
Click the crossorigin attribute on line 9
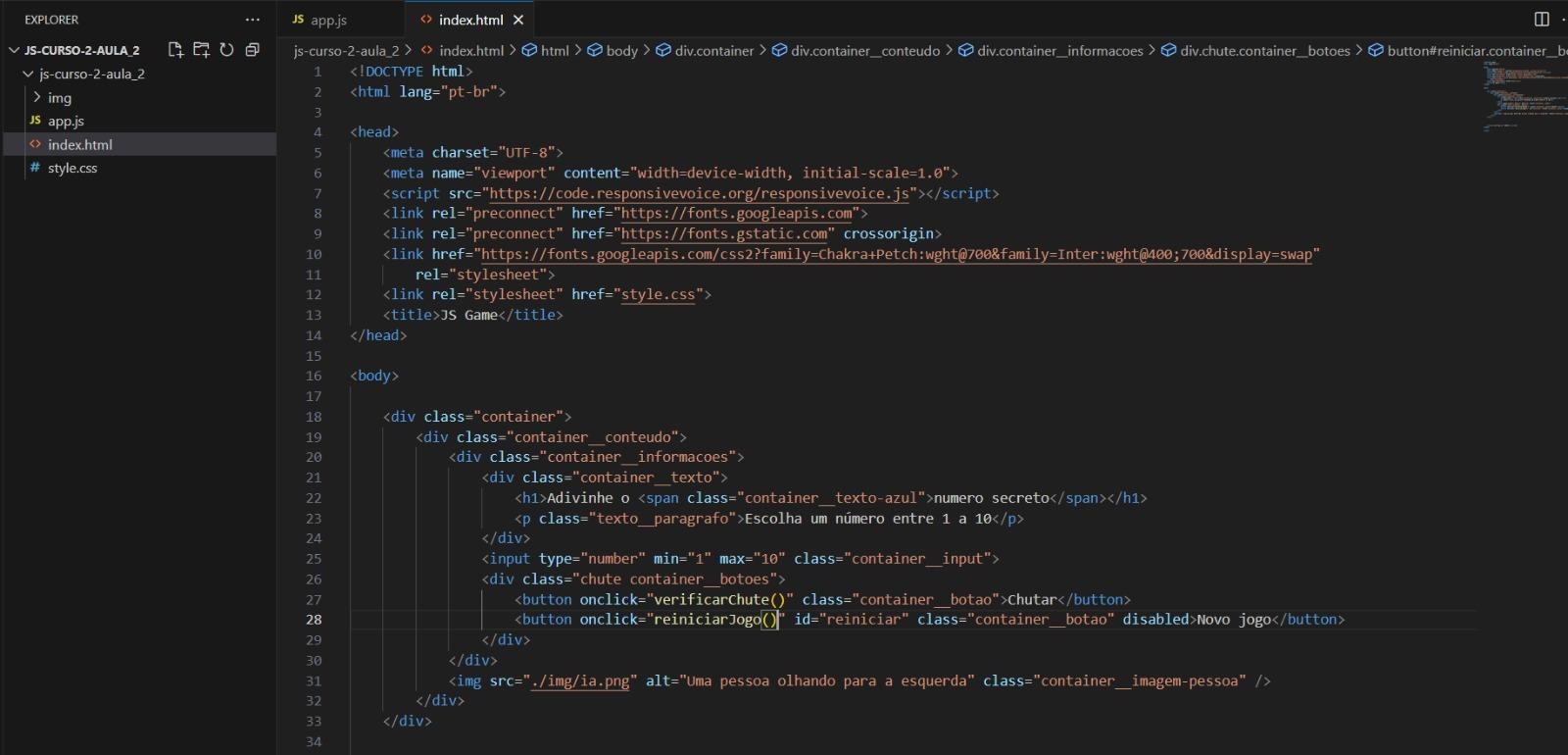(888, 233)
